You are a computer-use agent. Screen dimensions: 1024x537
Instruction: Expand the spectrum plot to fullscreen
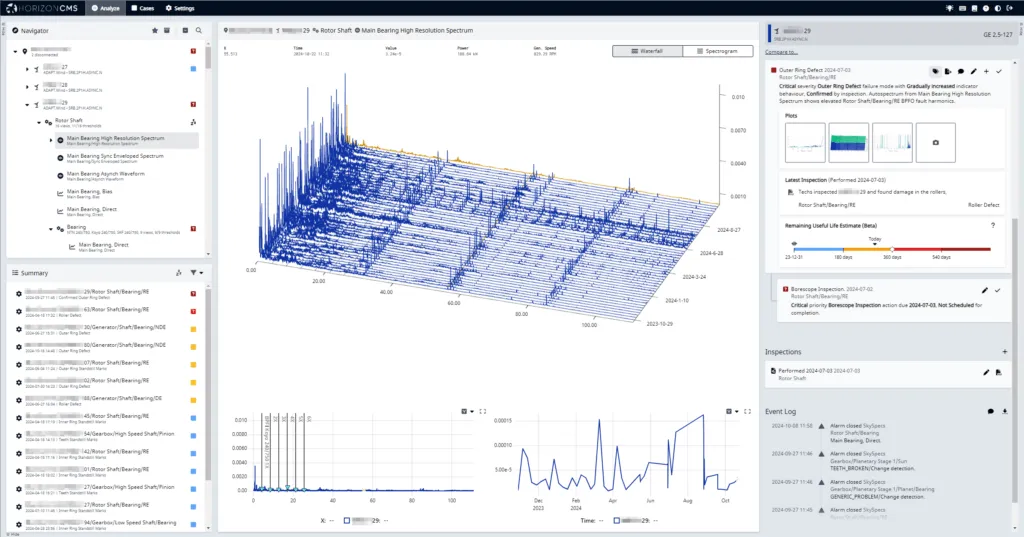click(x=482, y=411)
